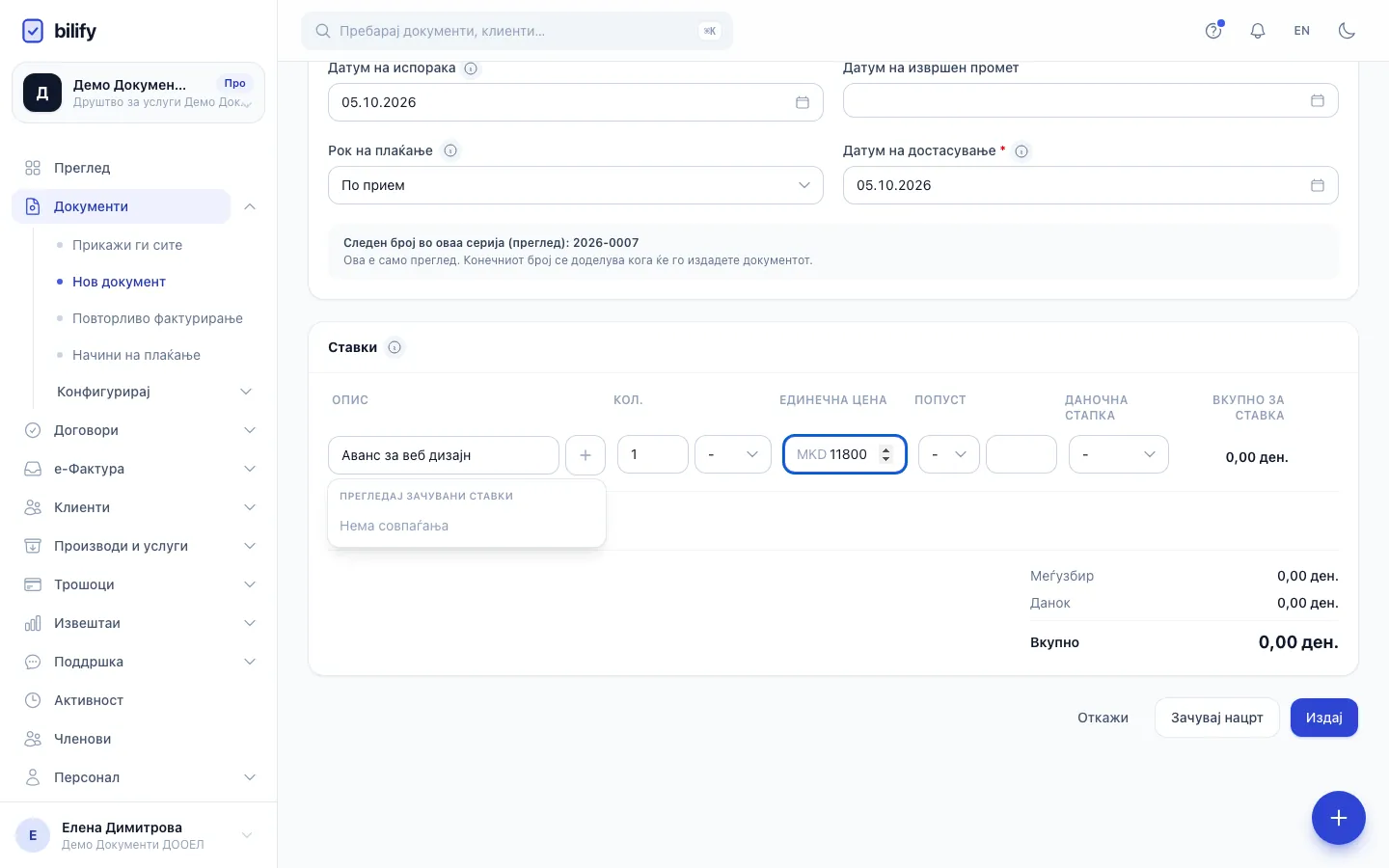Open Повторливо фактурирање
Image resolution: width=1389 pixels, height=868 pixels.
point(157,318)
